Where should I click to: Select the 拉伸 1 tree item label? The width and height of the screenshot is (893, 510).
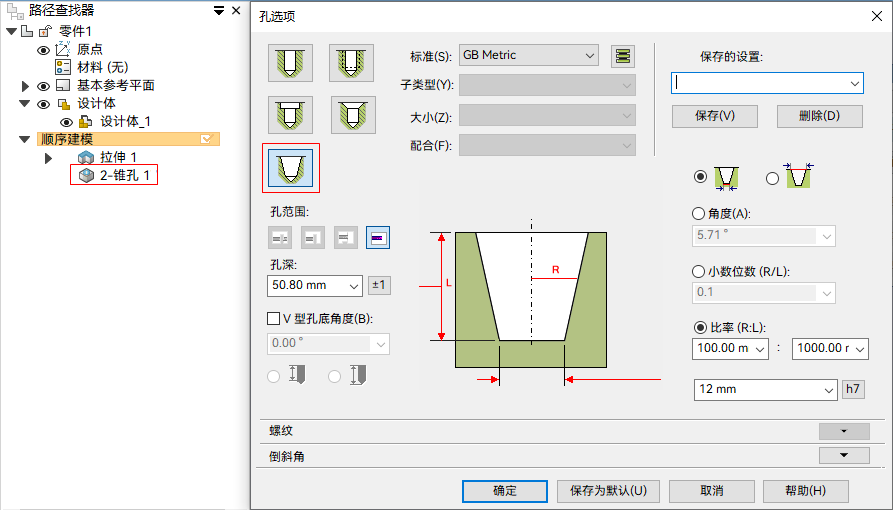pos(118,157)
